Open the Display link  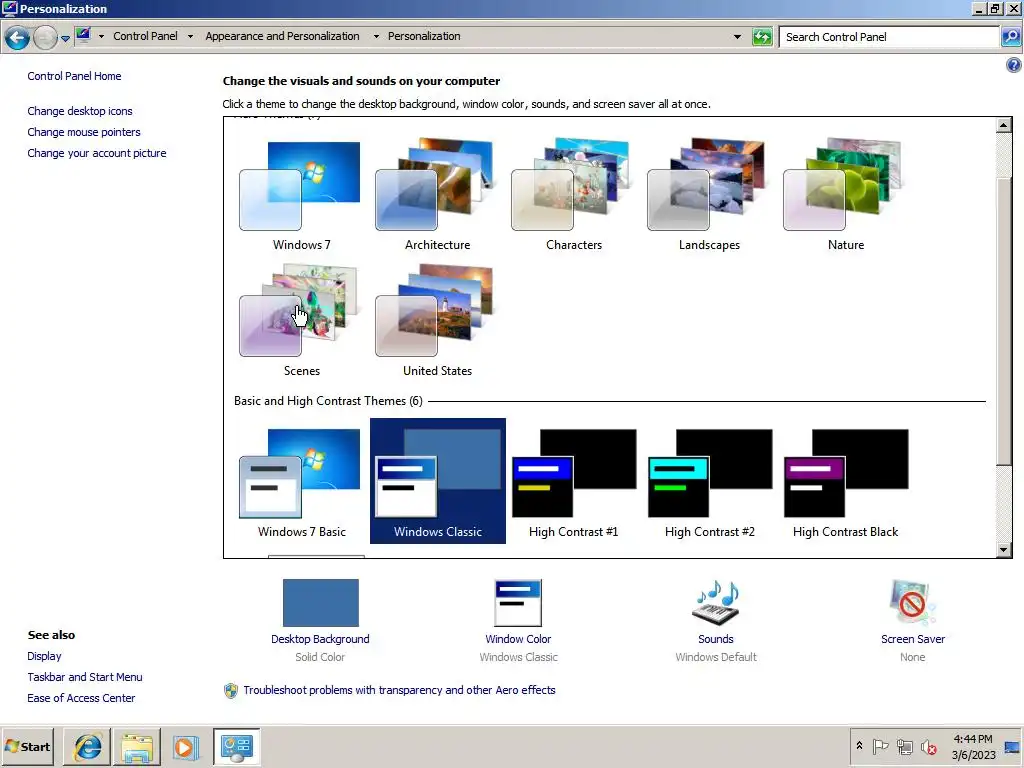(x=44, y=656)
